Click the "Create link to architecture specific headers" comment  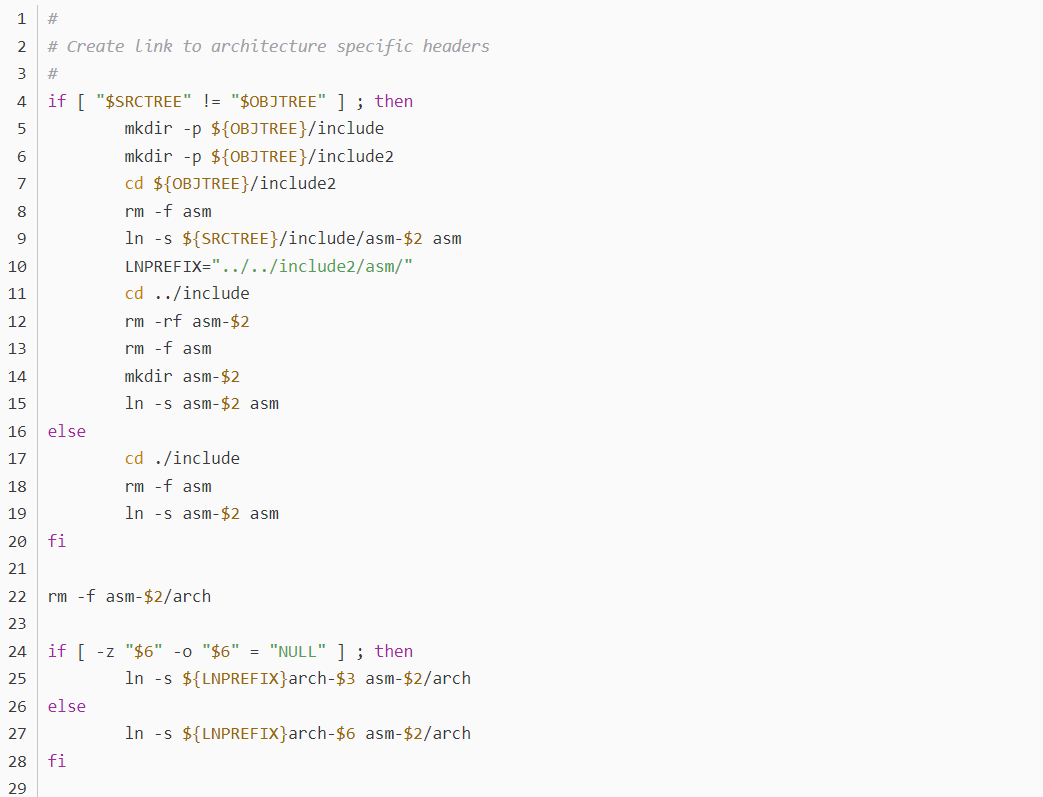pos(278,46)
